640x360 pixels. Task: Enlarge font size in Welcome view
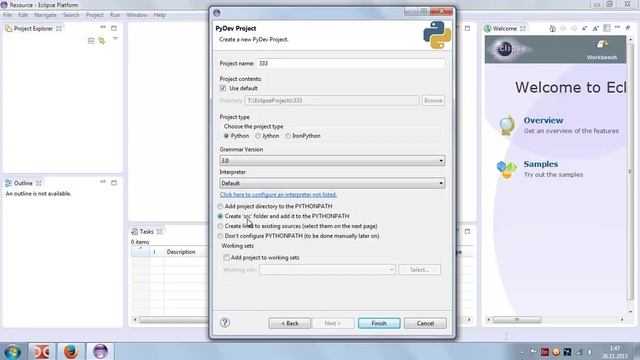596,28
